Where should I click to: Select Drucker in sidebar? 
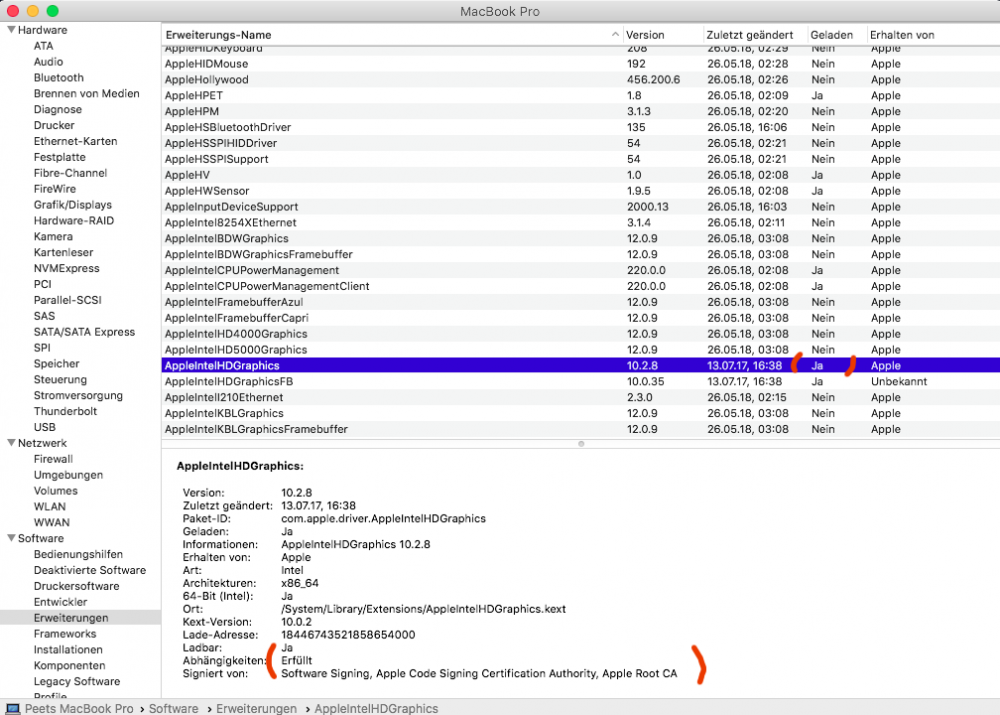[54, 126]
